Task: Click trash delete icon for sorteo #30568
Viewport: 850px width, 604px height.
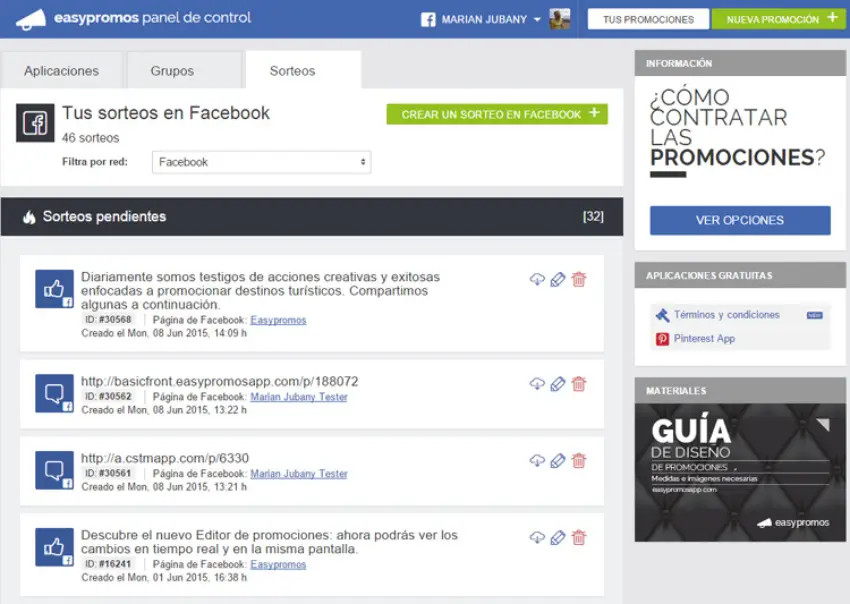Action: tap(579, 279)
